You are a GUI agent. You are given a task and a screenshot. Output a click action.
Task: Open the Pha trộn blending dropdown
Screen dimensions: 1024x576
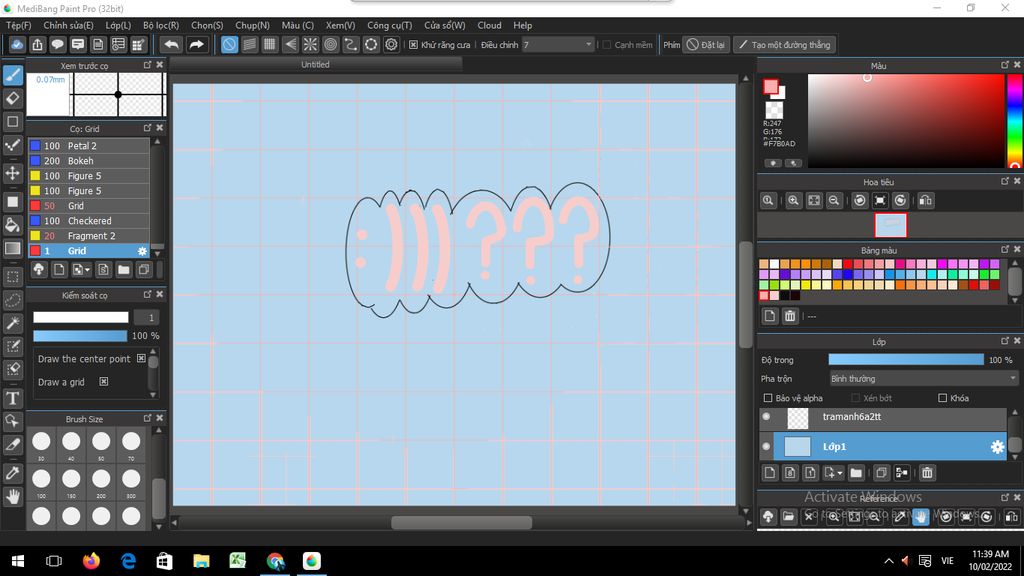[x=923, y=379]
